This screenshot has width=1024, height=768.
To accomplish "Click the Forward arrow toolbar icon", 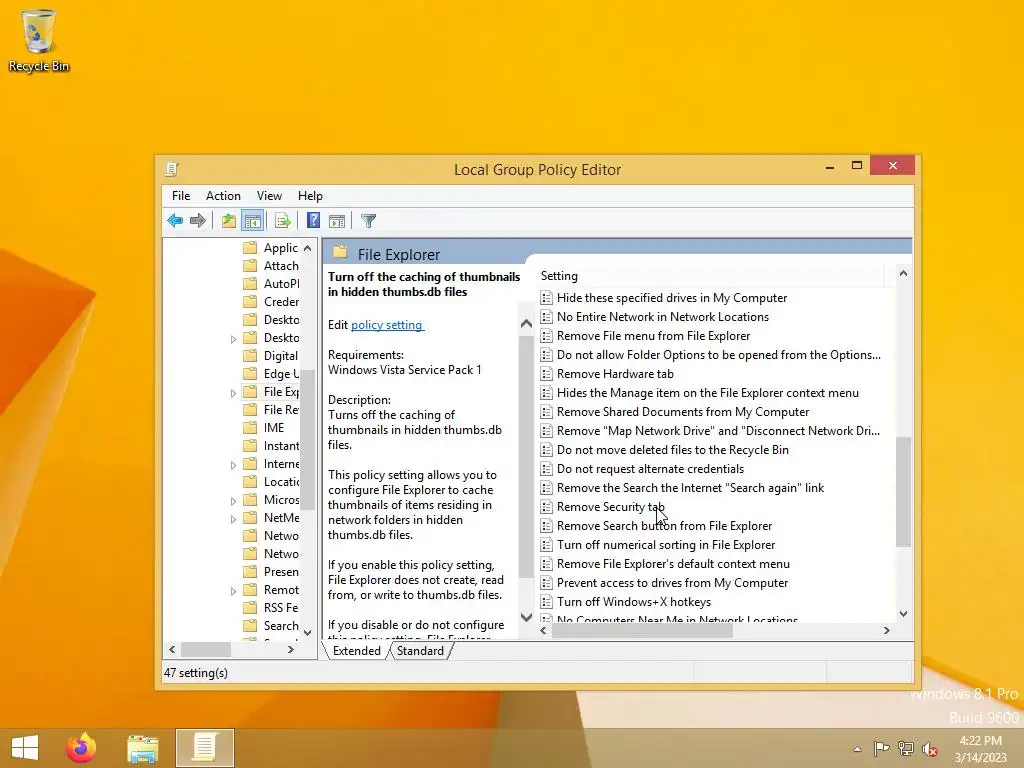I will tap(198, 221).
